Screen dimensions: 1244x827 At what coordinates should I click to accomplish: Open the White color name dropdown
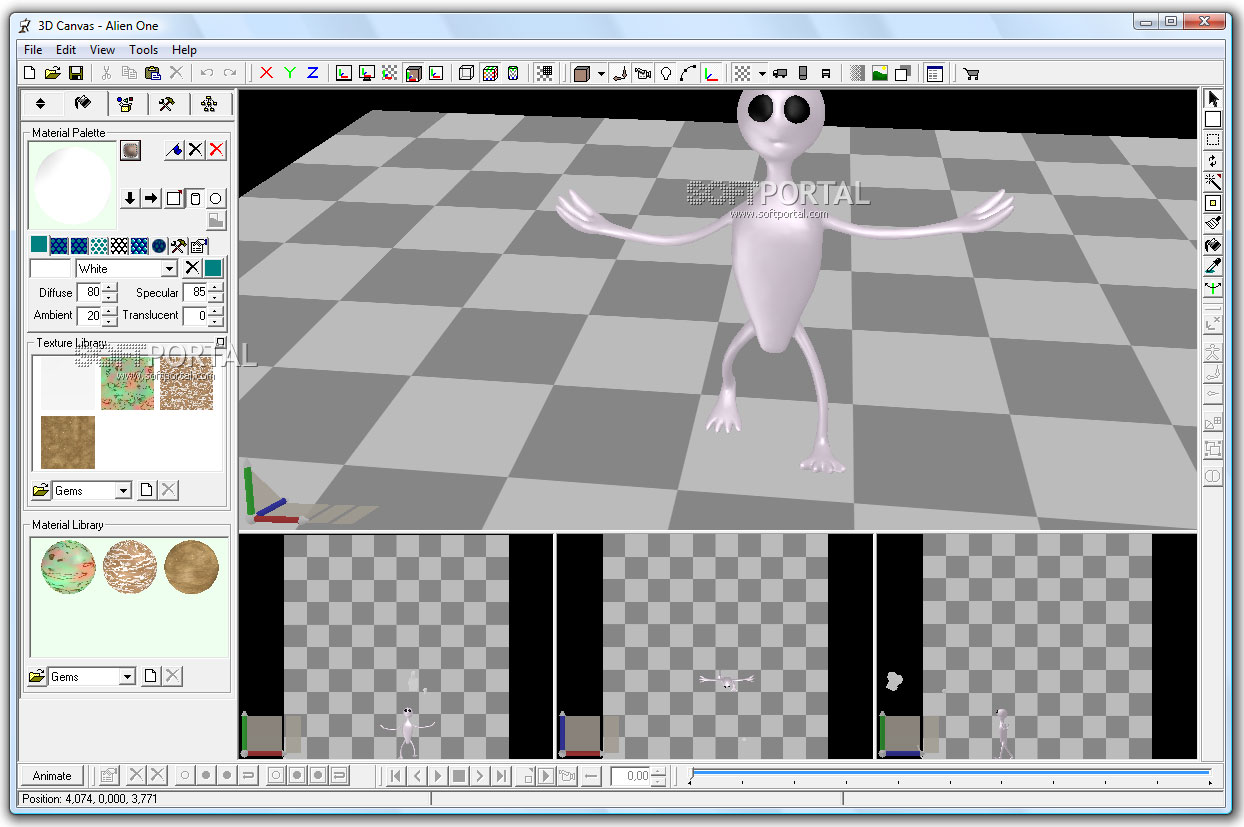(169, 268)
